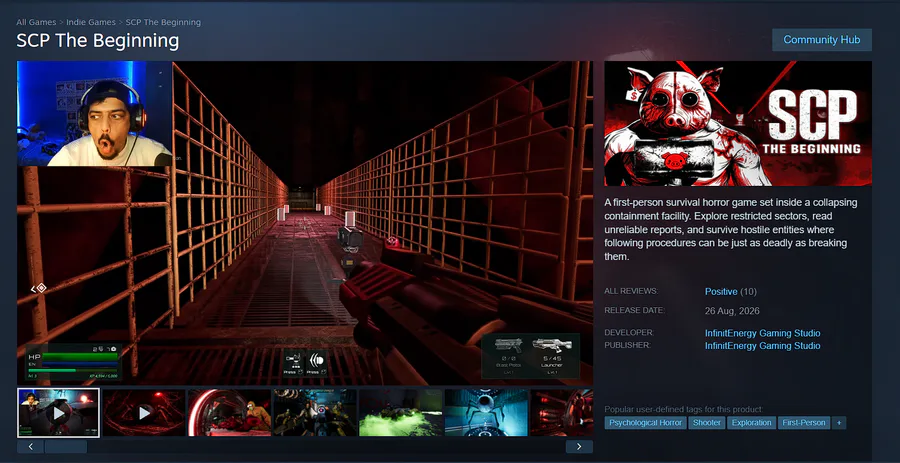The height and width of the screenshot is (463, 900).
Task: Select the First-Person tag
Action: click(804, 423)
